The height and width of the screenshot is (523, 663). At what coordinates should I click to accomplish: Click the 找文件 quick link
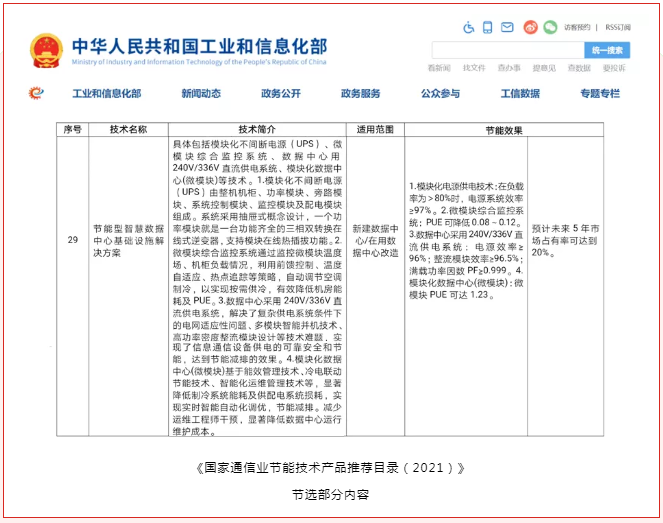(x=474, y=68)
